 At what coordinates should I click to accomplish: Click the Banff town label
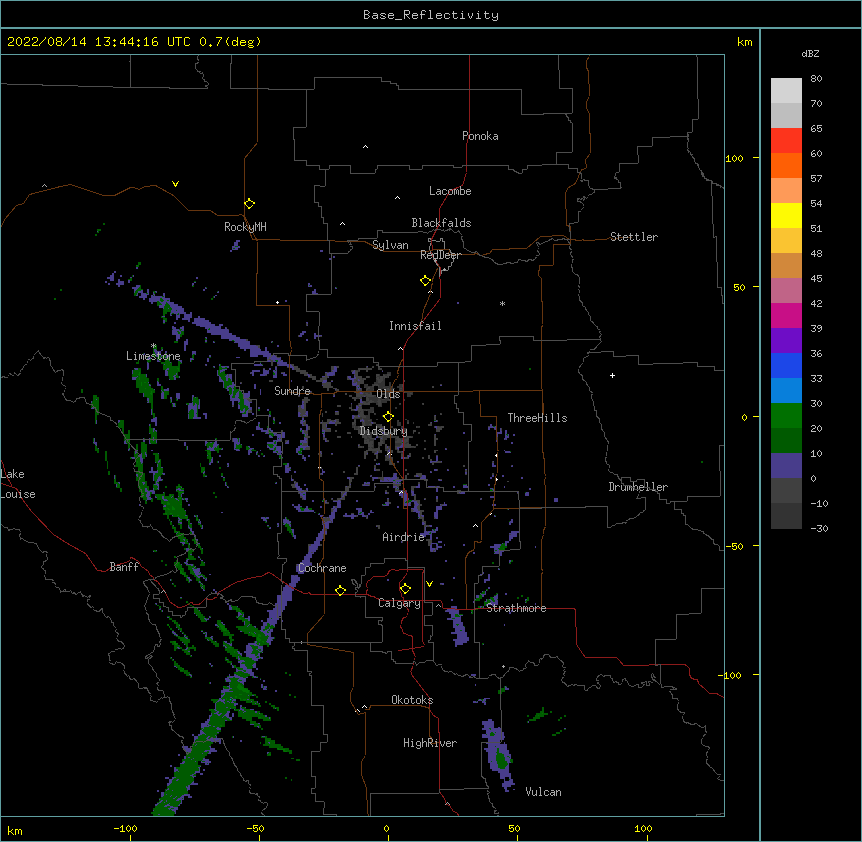tap(124, 567)
